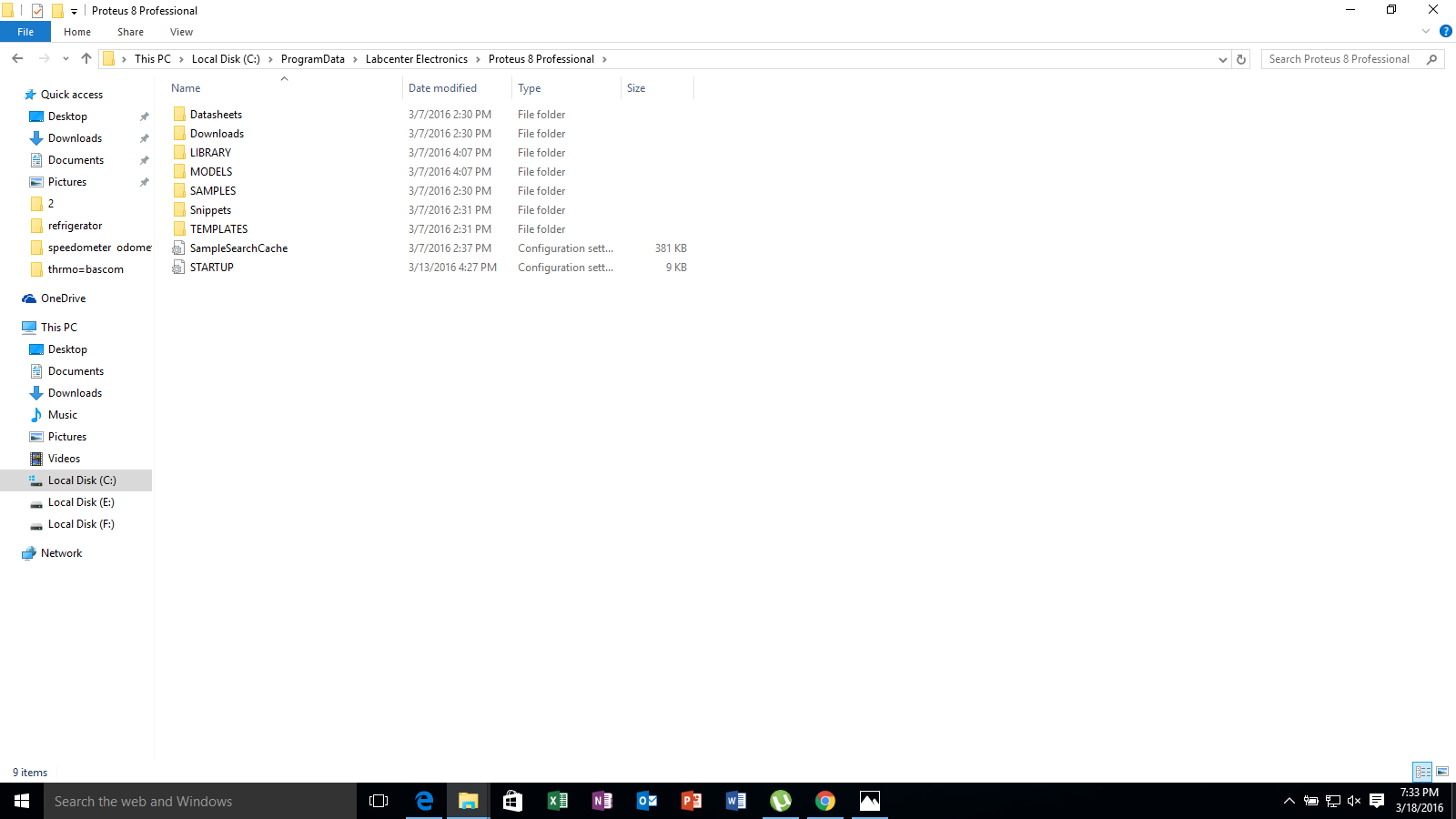Expand the address bar history dropdown
Viewport: 1456px width, 819px height.
[x=1222, y=59]
